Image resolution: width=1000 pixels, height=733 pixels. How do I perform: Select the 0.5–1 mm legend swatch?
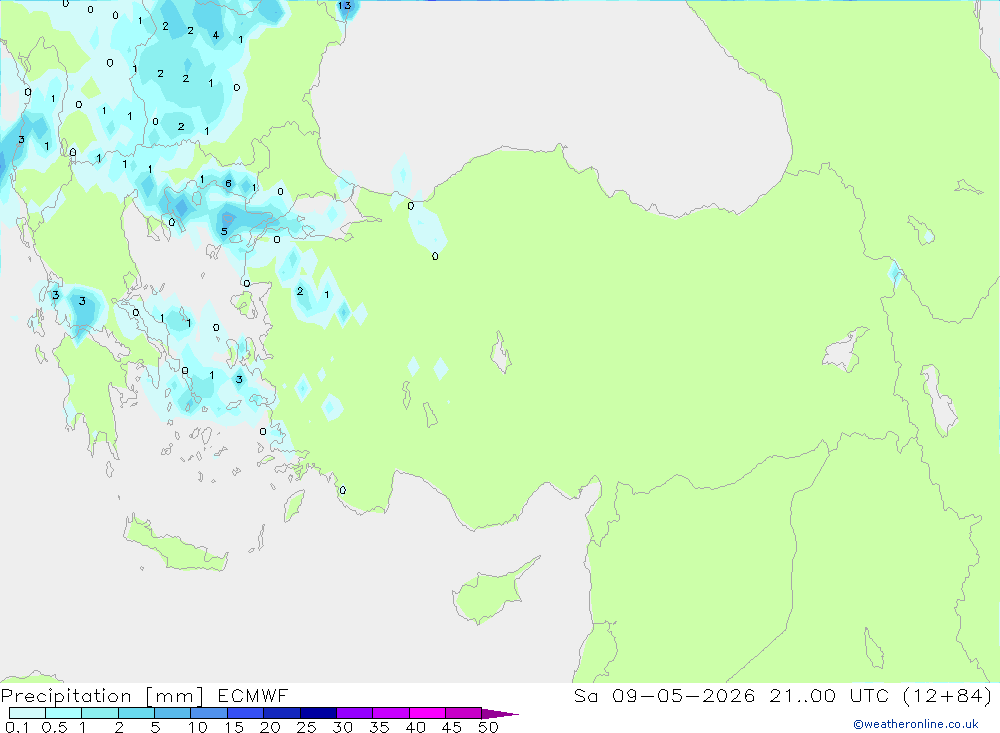(64, 713)
